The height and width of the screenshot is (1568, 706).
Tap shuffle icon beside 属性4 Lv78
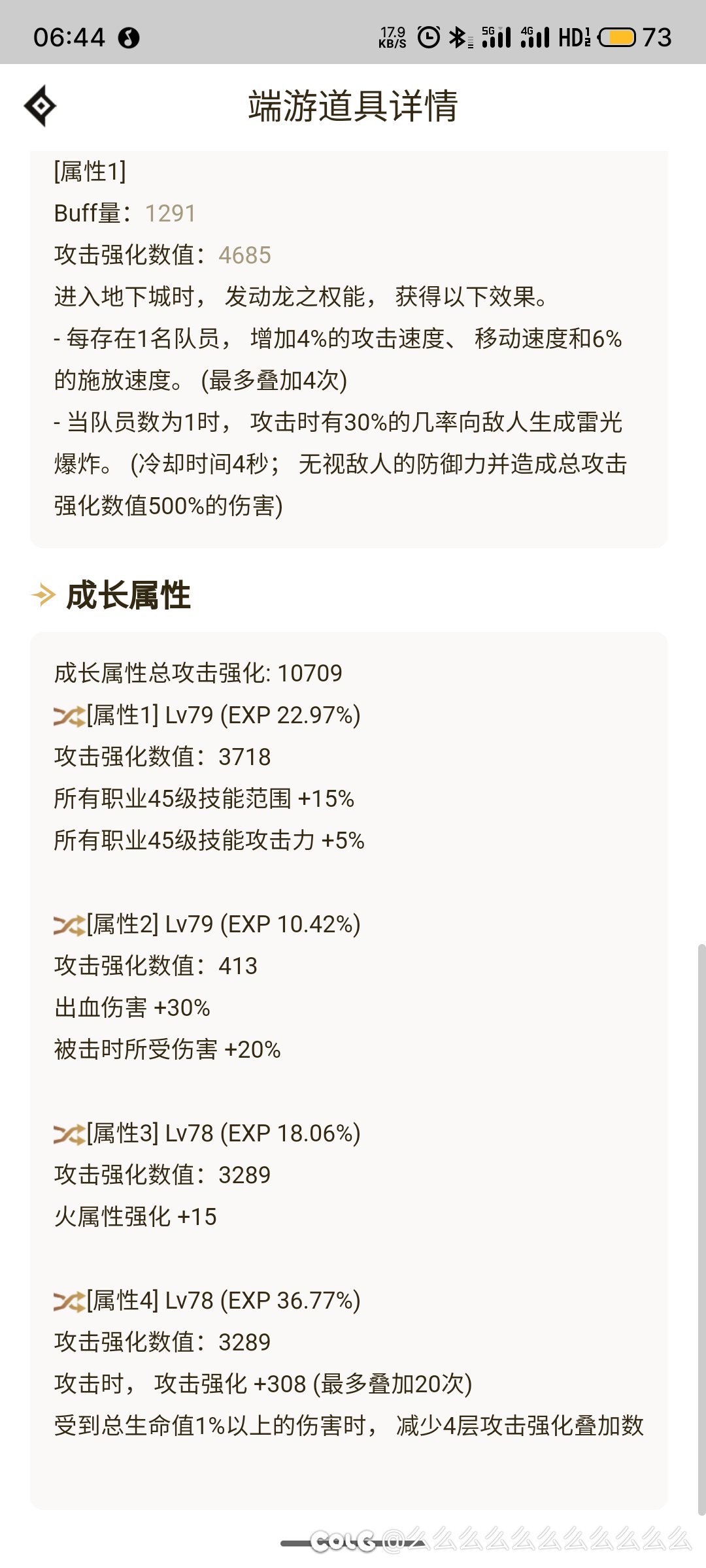pos(69,1301)
